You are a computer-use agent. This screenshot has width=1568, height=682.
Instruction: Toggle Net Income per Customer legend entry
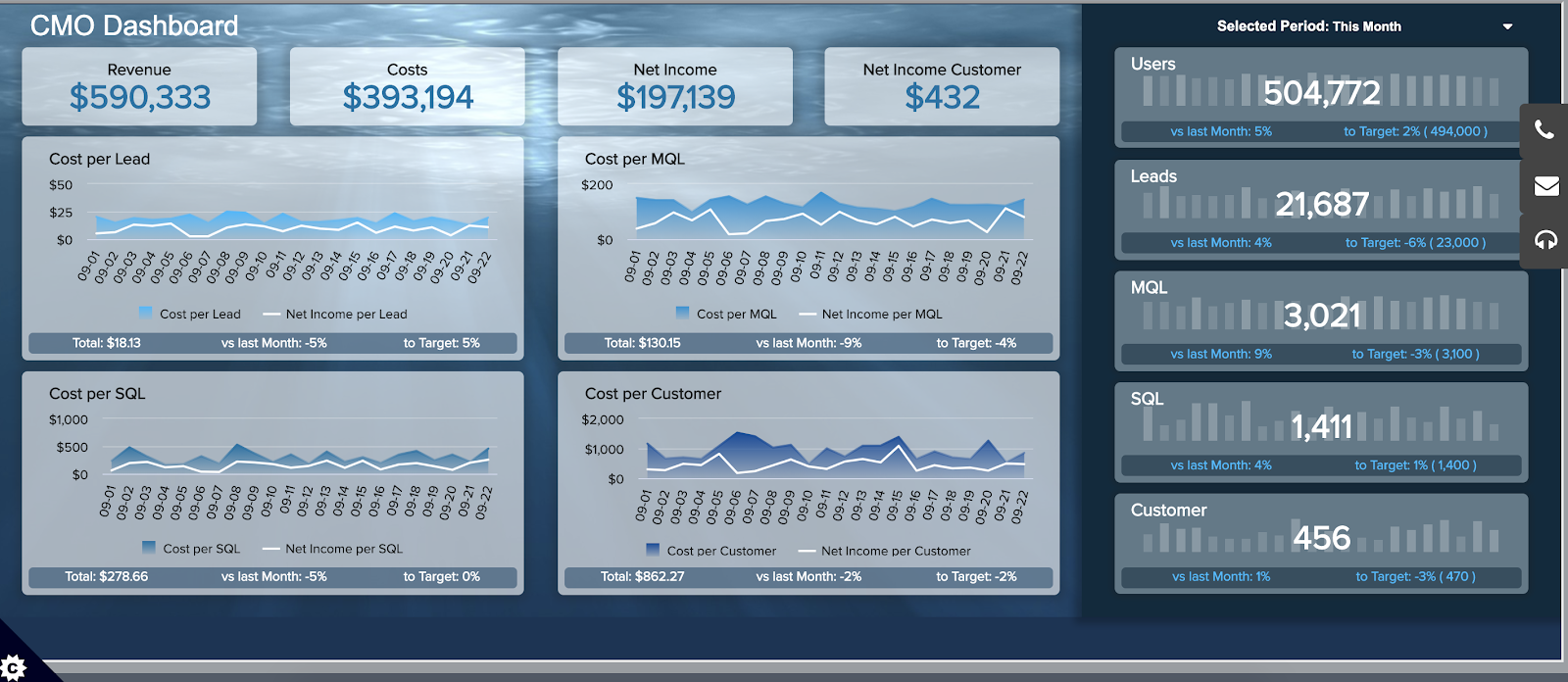(x=885, y=551)
